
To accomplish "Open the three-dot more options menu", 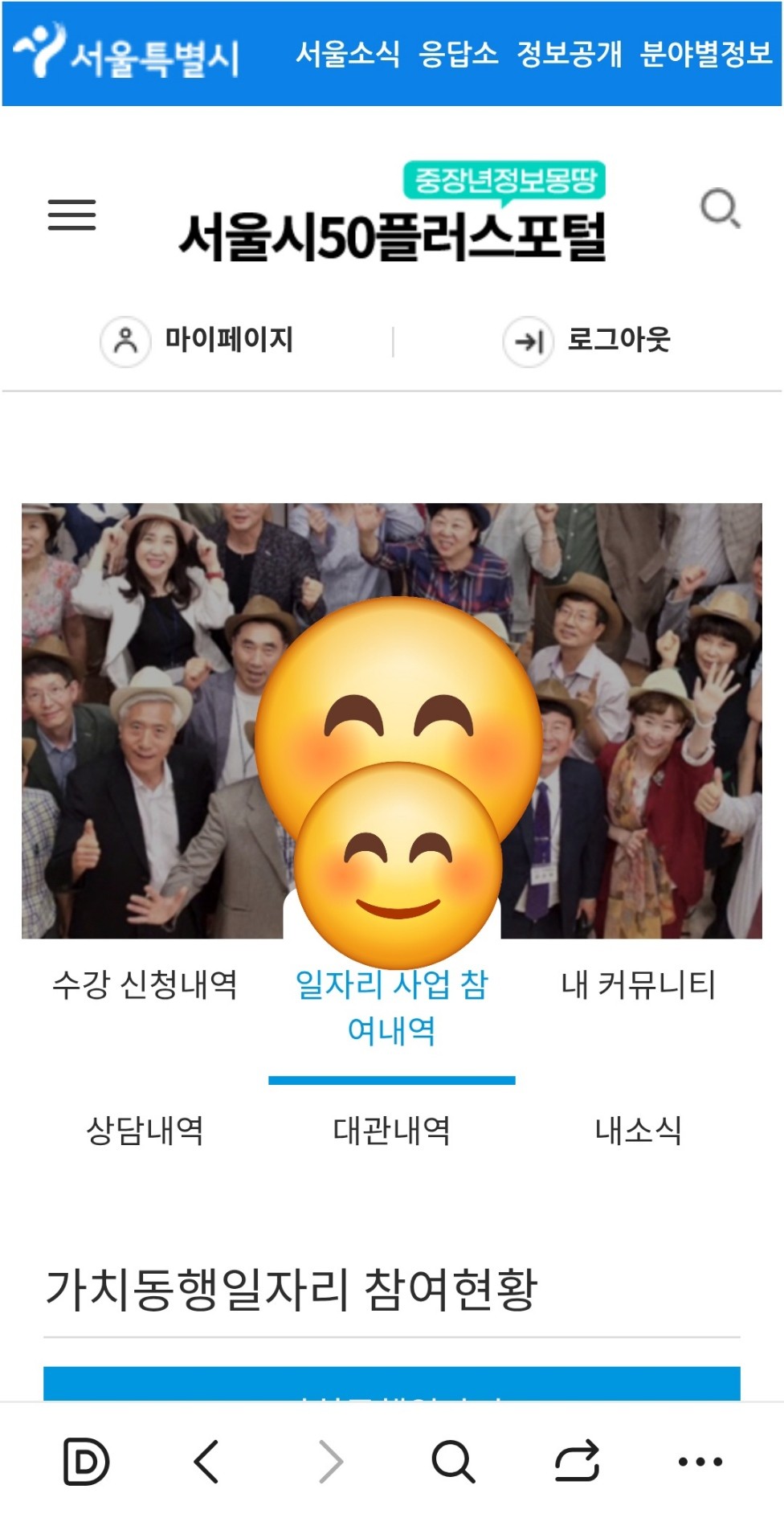I will click(700, 1462).
